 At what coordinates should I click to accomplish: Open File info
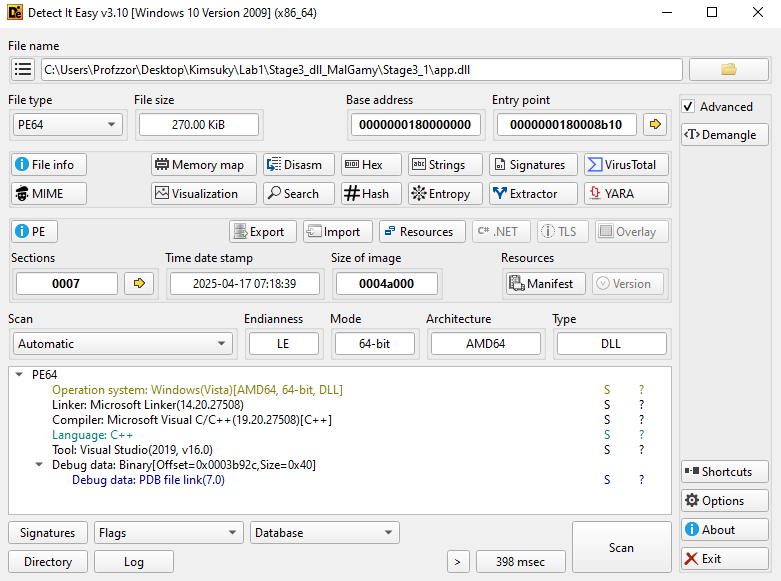click(49, 164)
